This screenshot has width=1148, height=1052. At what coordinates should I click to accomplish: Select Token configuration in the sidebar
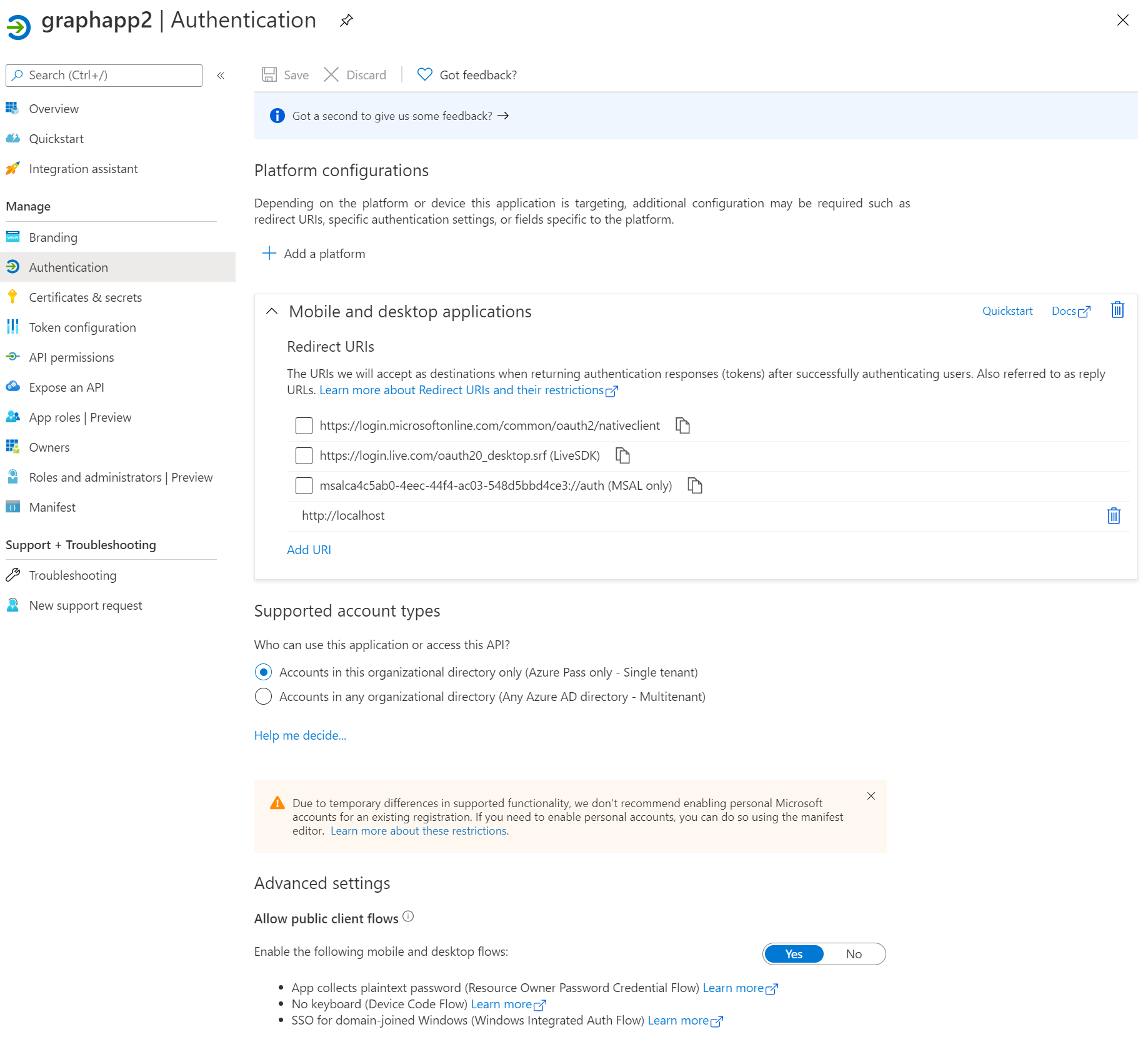82,327
